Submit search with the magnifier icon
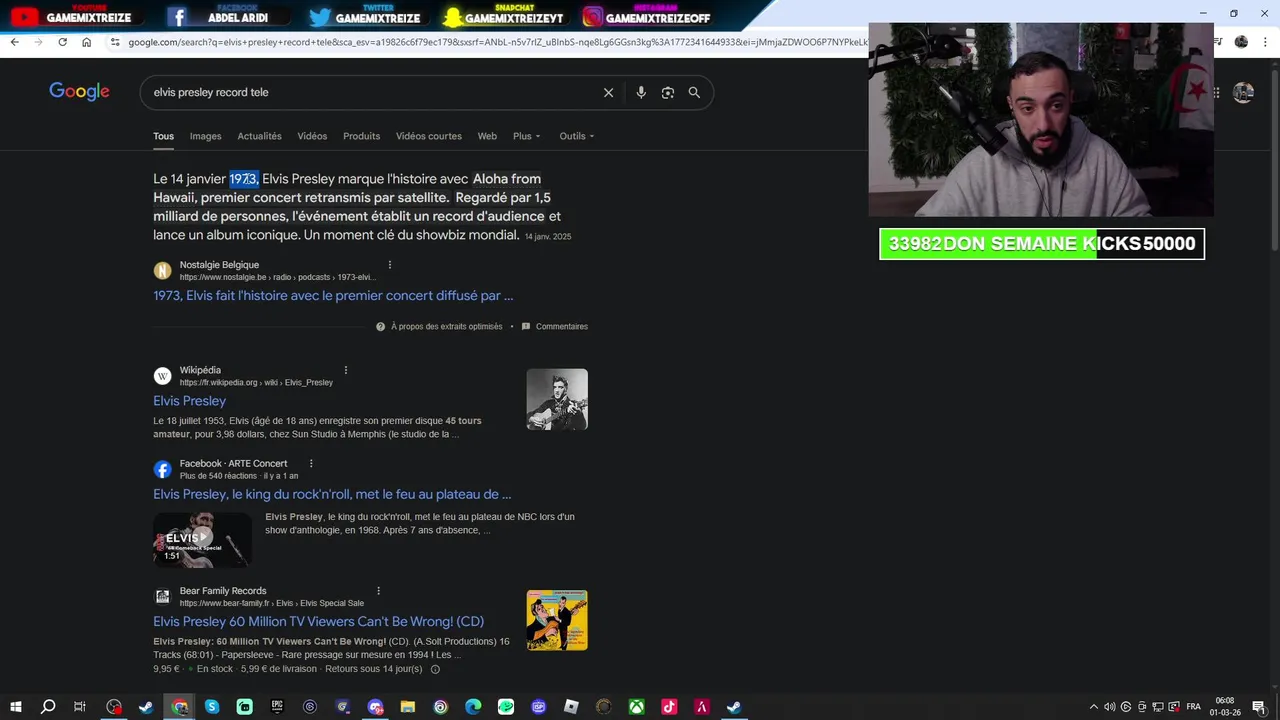The height and width of the screenshot is (720, 1280). click(694, 92)
